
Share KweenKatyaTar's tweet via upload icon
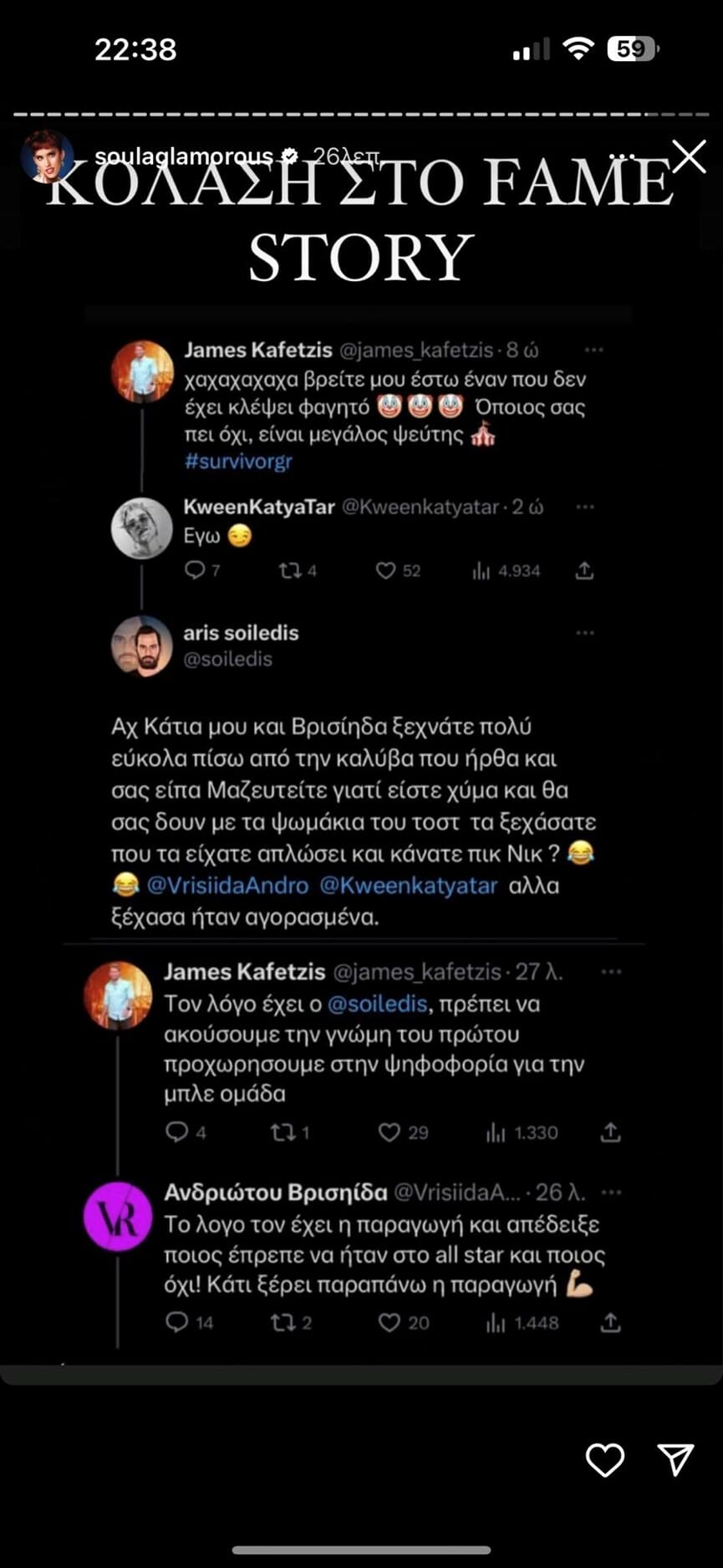pyautogui.click(x=585, y=570)
